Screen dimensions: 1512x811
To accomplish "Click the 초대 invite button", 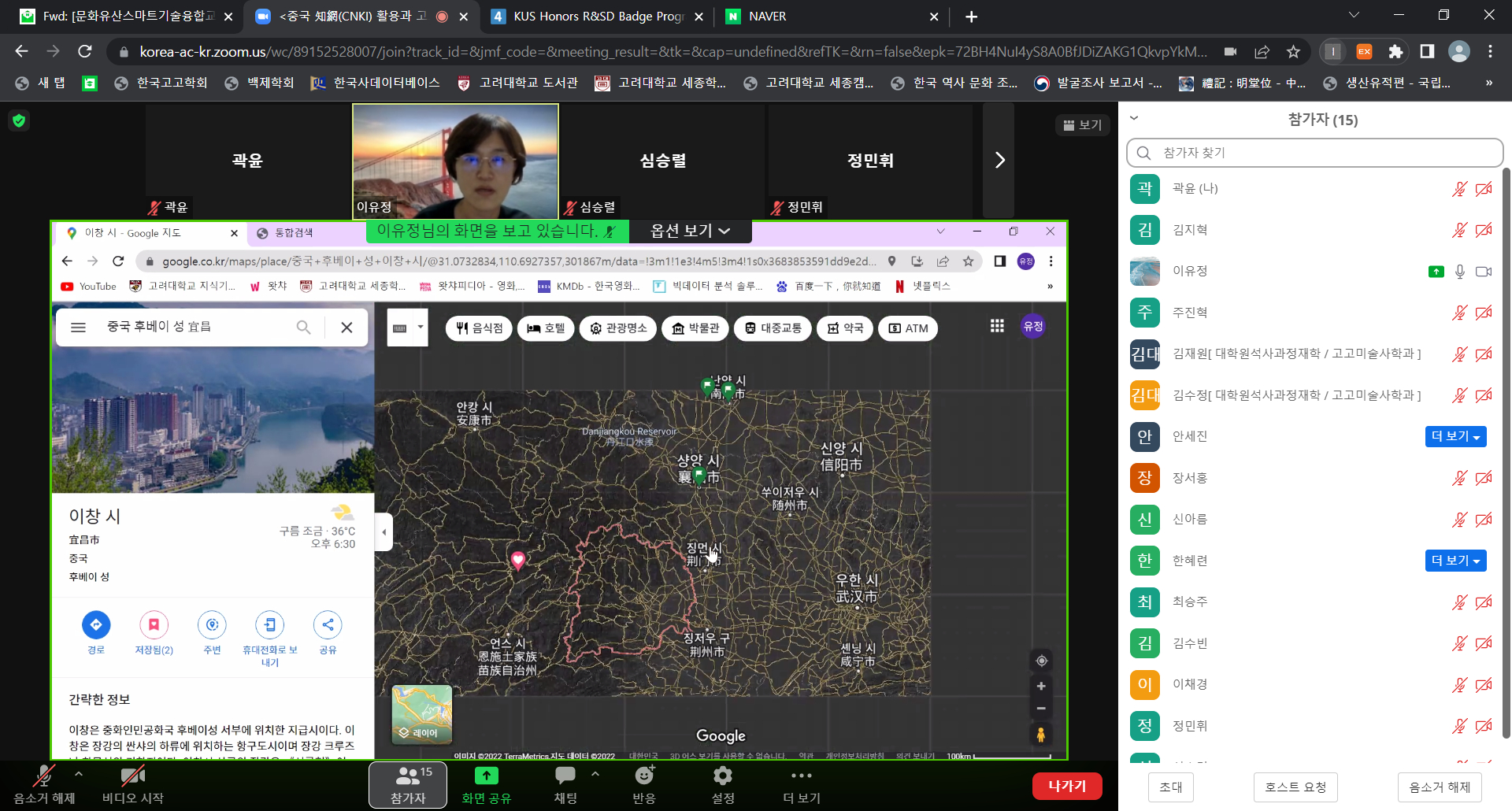I will (1170, 787).
